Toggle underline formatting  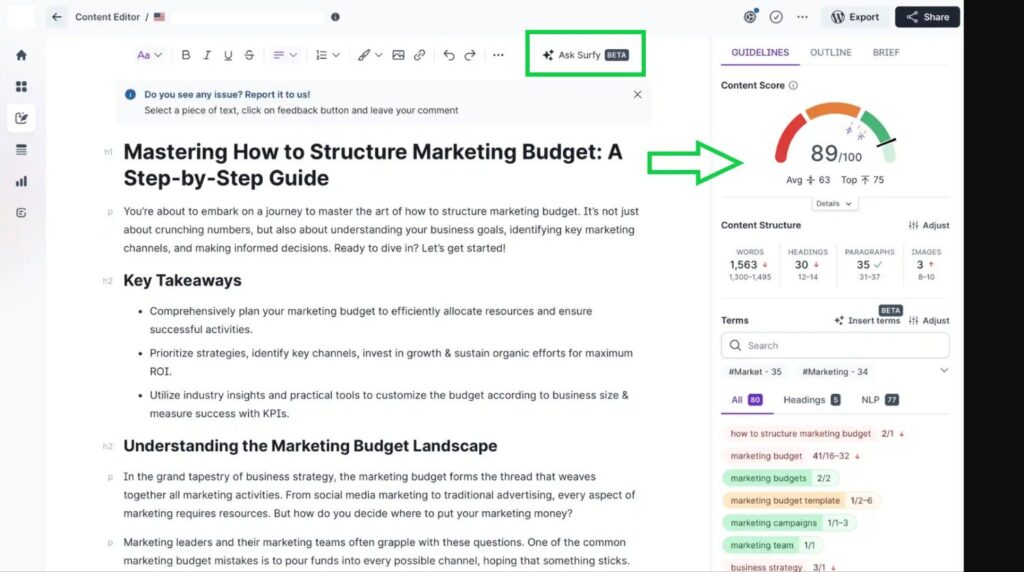pos(228,55)
